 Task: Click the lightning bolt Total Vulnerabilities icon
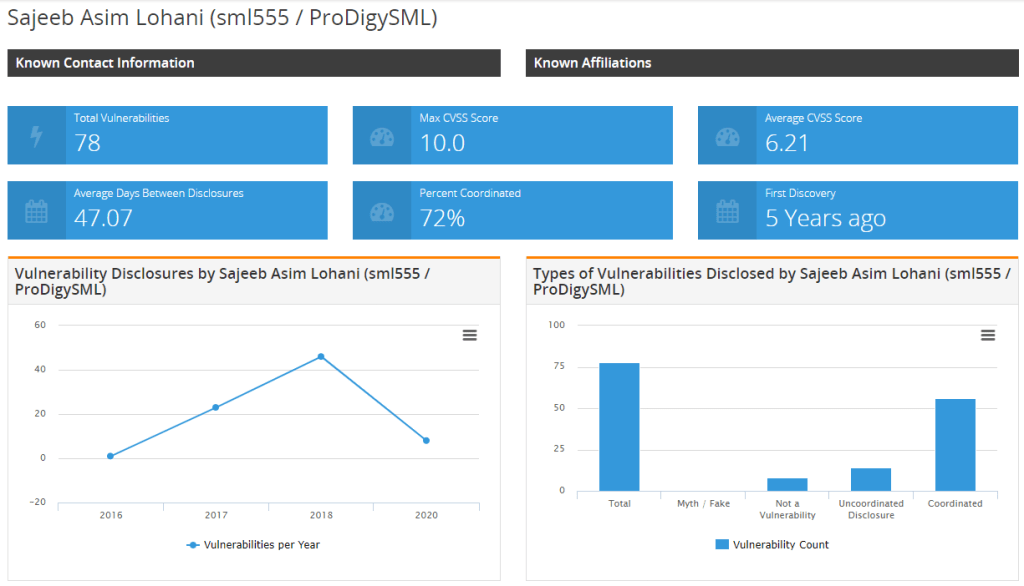37,136
